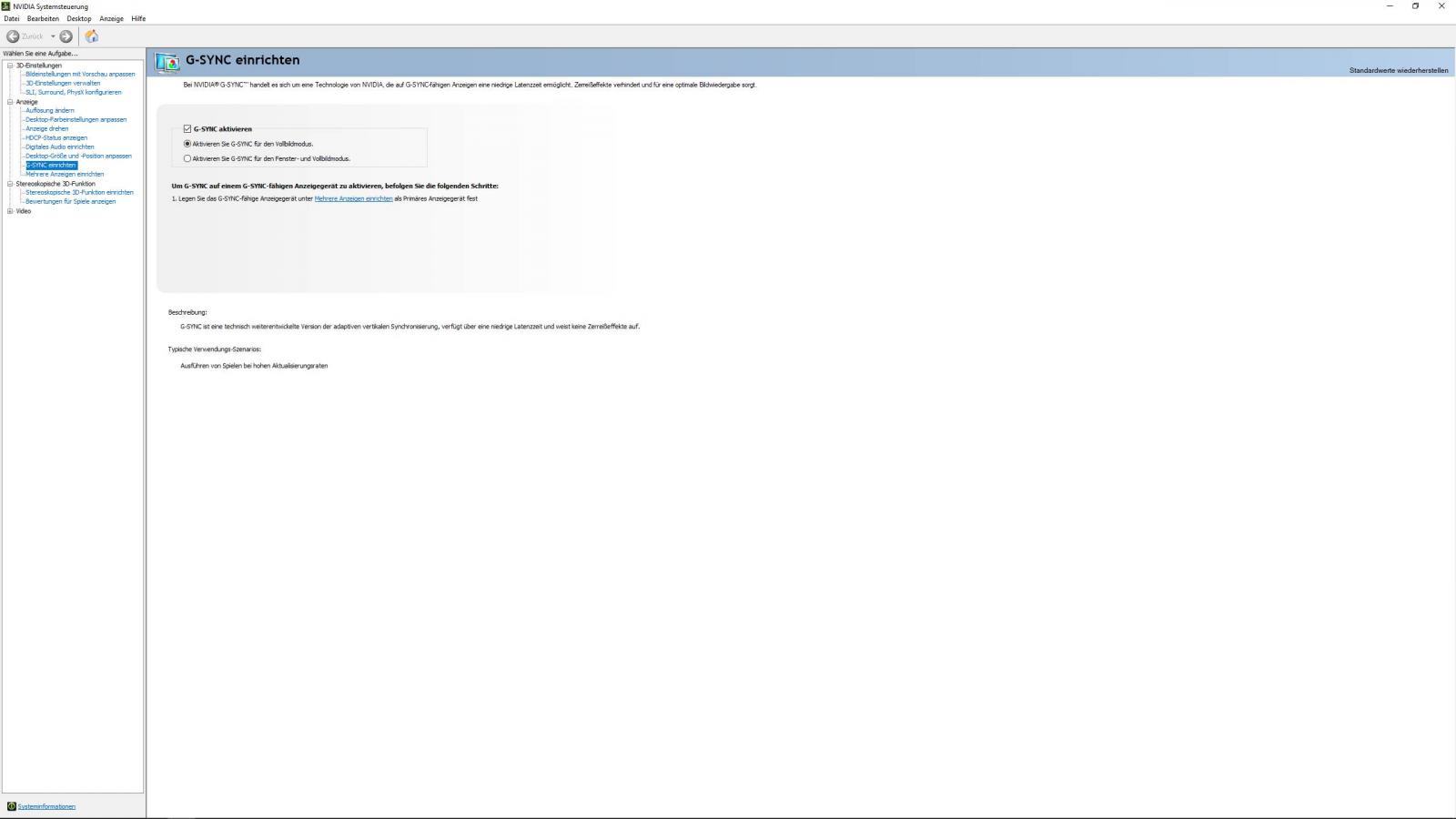Image resolution: width=1456 pixels, height=819 pixels.
Task: Open Desktop-Farbeinstellungen anpassen
Action: click(76, 120)
